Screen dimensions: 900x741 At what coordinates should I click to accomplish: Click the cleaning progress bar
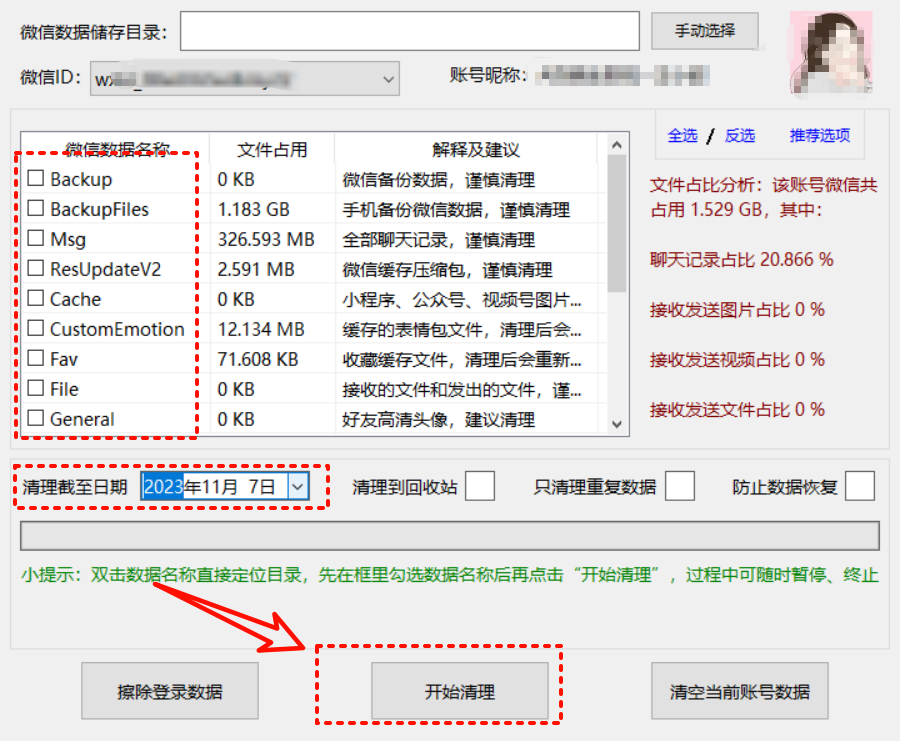tap(450, 536)
